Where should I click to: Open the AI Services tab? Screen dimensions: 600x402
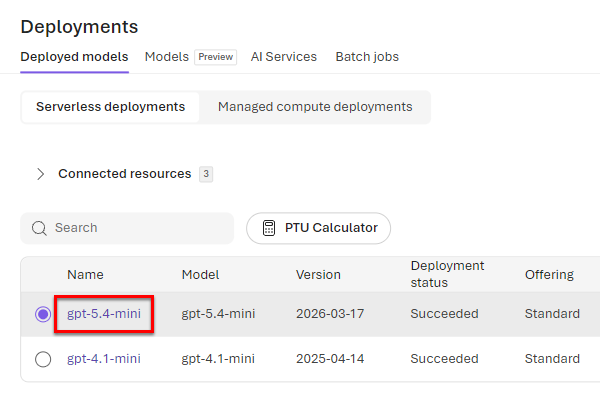click(284, 57)
